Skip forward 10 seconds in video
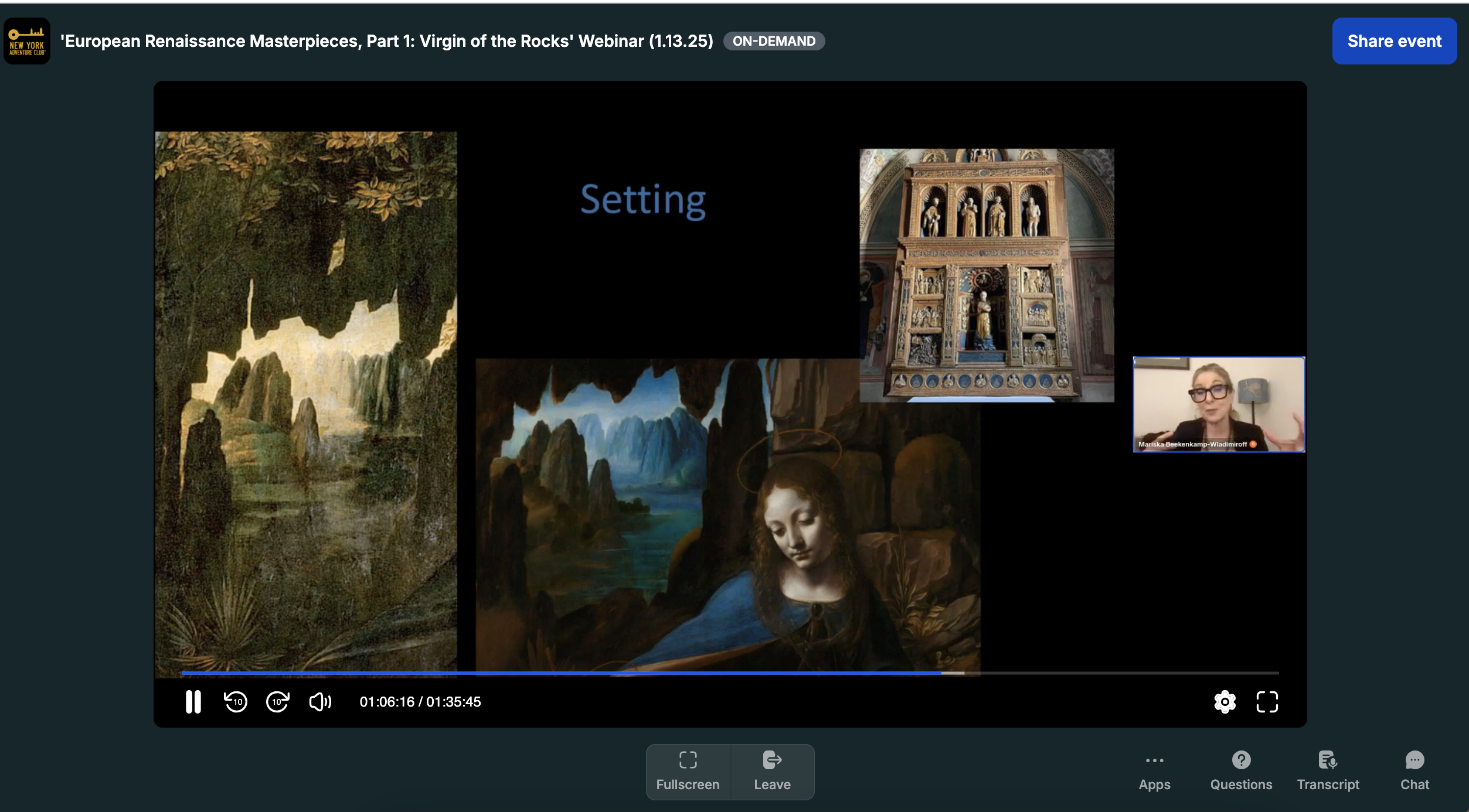 click(277, 701)
